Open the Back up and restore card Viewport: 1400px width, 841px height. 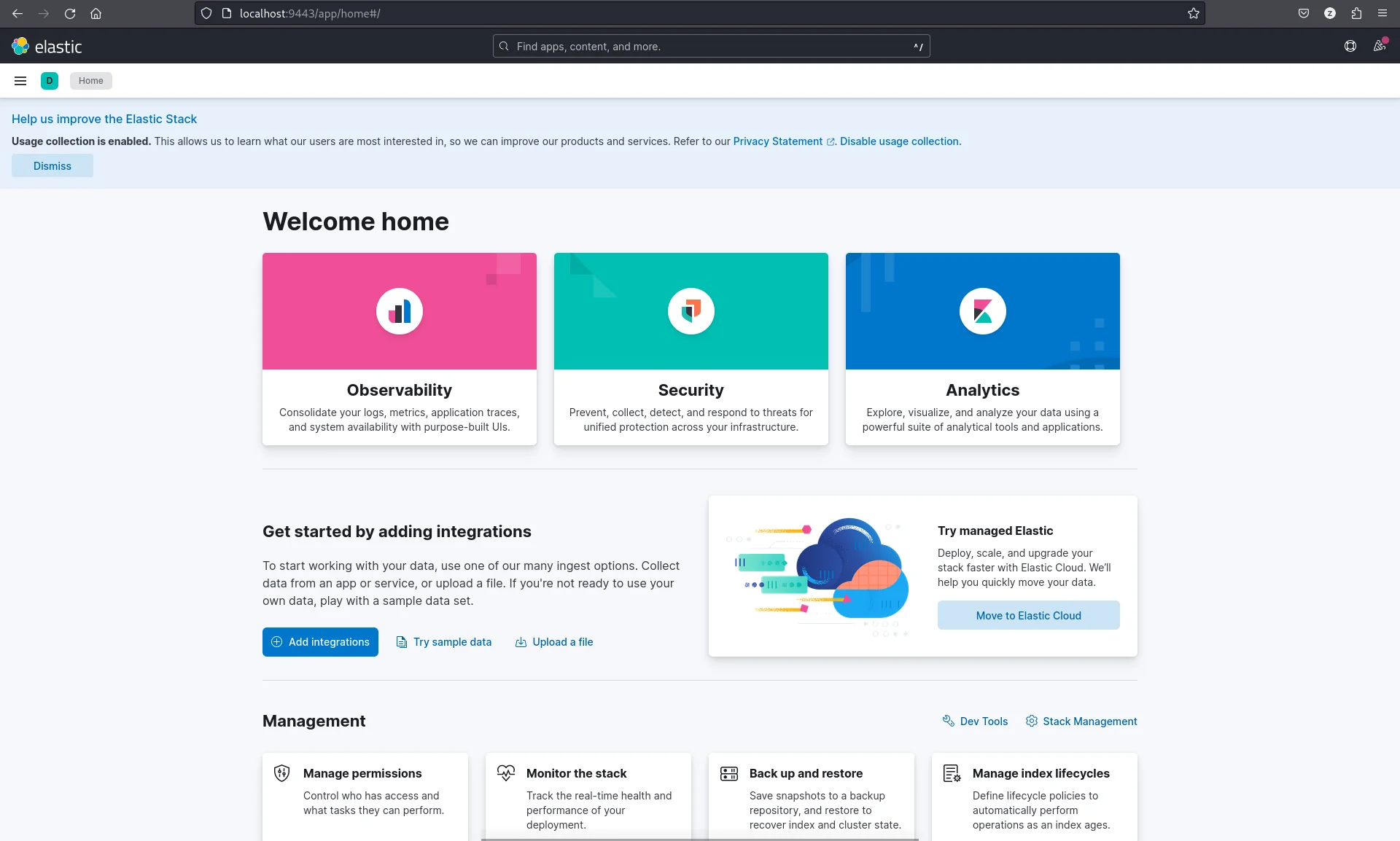pos(812,797)
